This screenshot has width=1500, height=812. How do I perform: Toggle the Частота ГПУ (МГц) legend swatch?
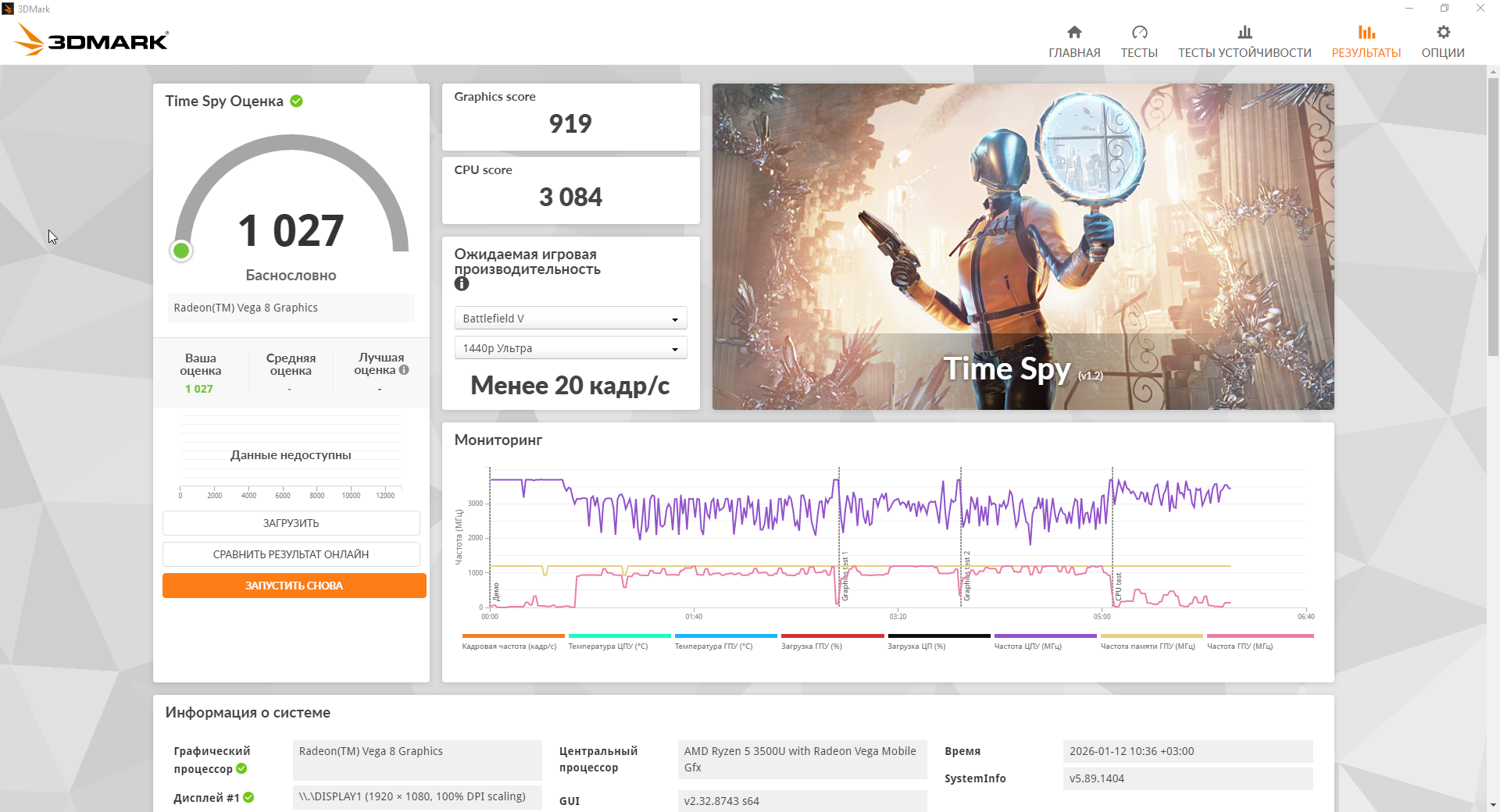[x=1260, y=636]
